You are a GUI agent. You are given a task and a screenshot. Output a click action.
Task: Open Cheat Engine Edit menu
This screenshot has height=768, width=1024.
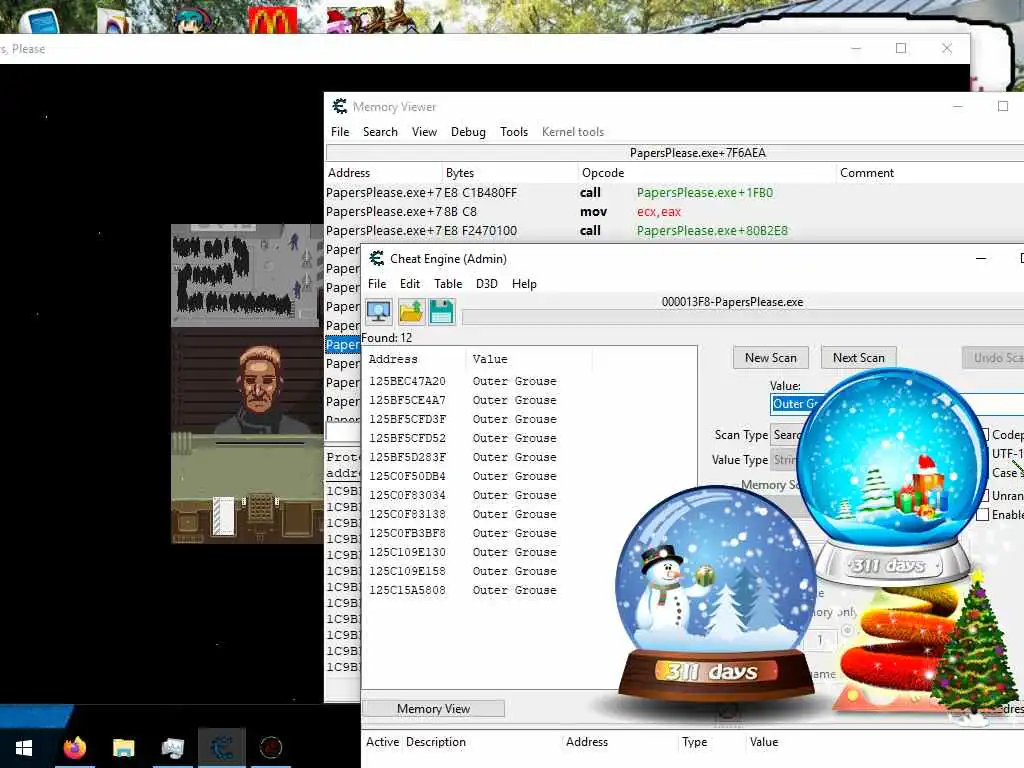[x=410, y=284]
